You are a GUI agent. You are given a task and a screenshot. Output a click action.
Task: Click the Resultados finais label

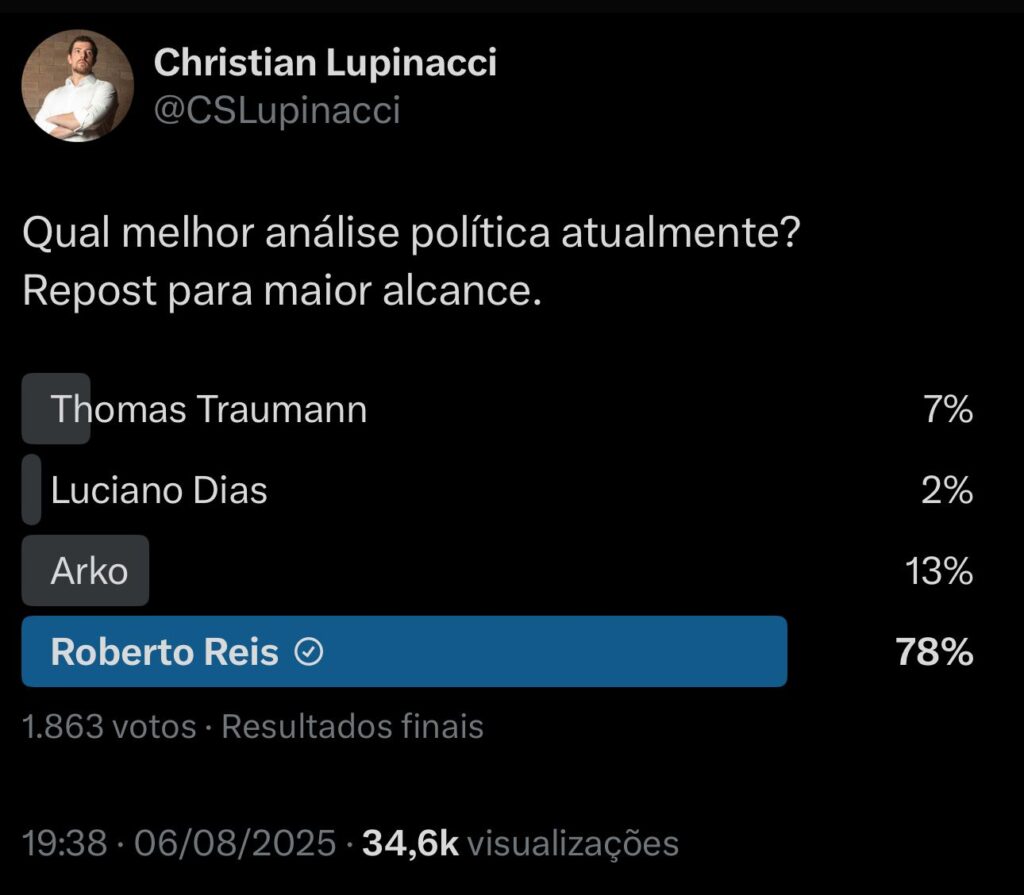pos(352,727)
